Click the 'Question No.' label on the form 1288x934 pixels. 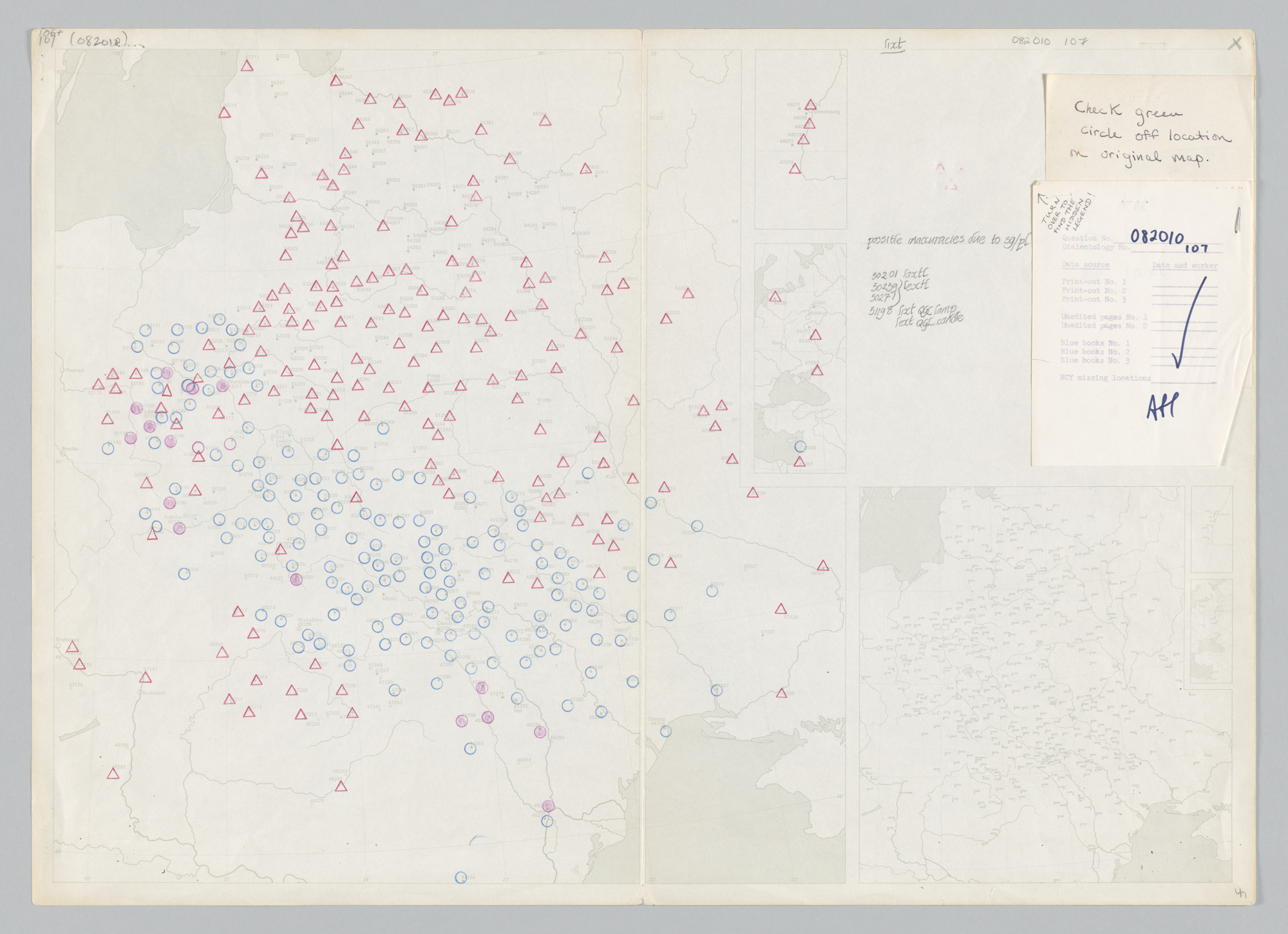tap(1087, 238)
